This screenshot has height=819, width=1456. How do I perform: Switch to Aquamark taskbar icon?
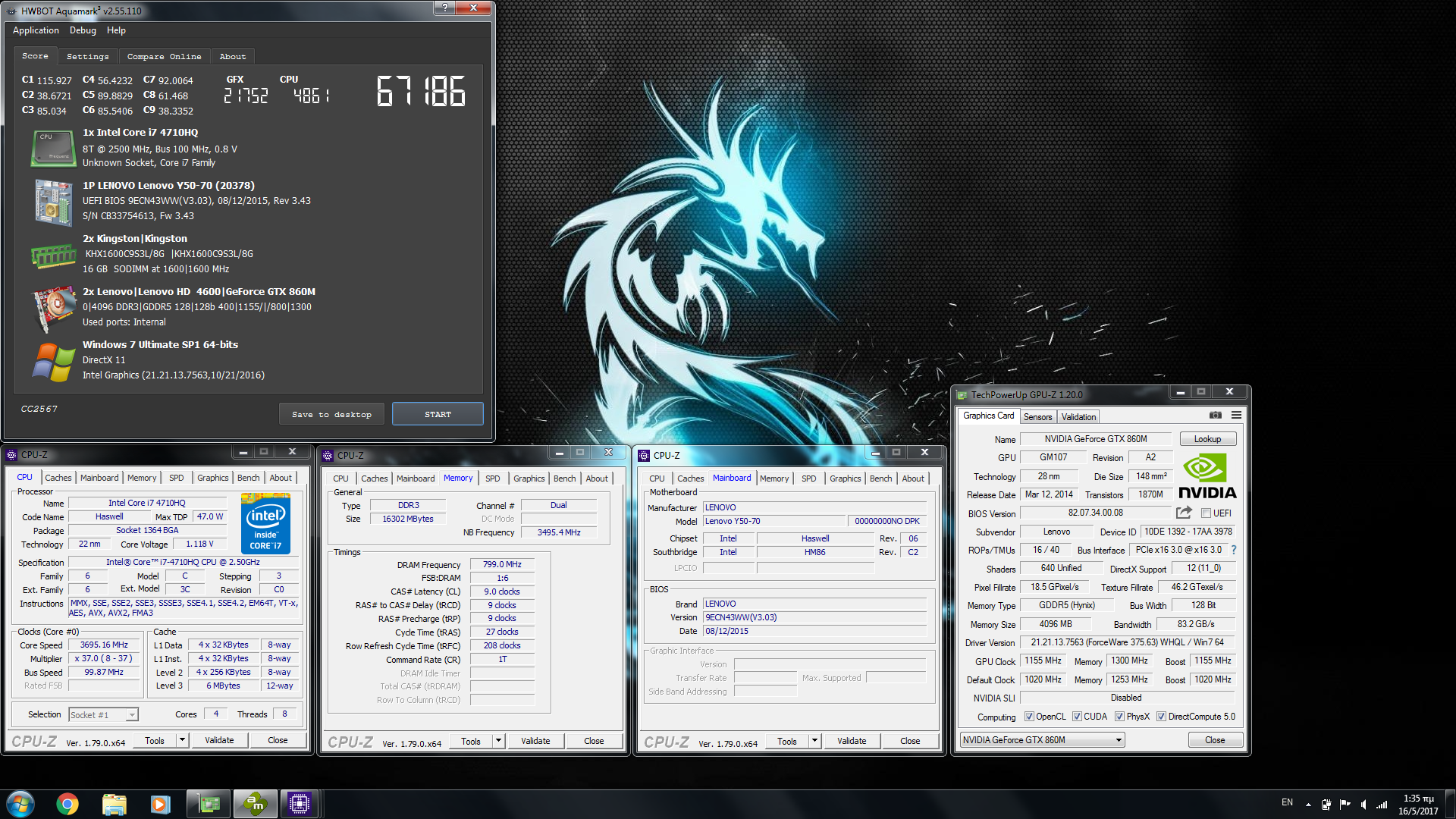[x=256, y=804]
